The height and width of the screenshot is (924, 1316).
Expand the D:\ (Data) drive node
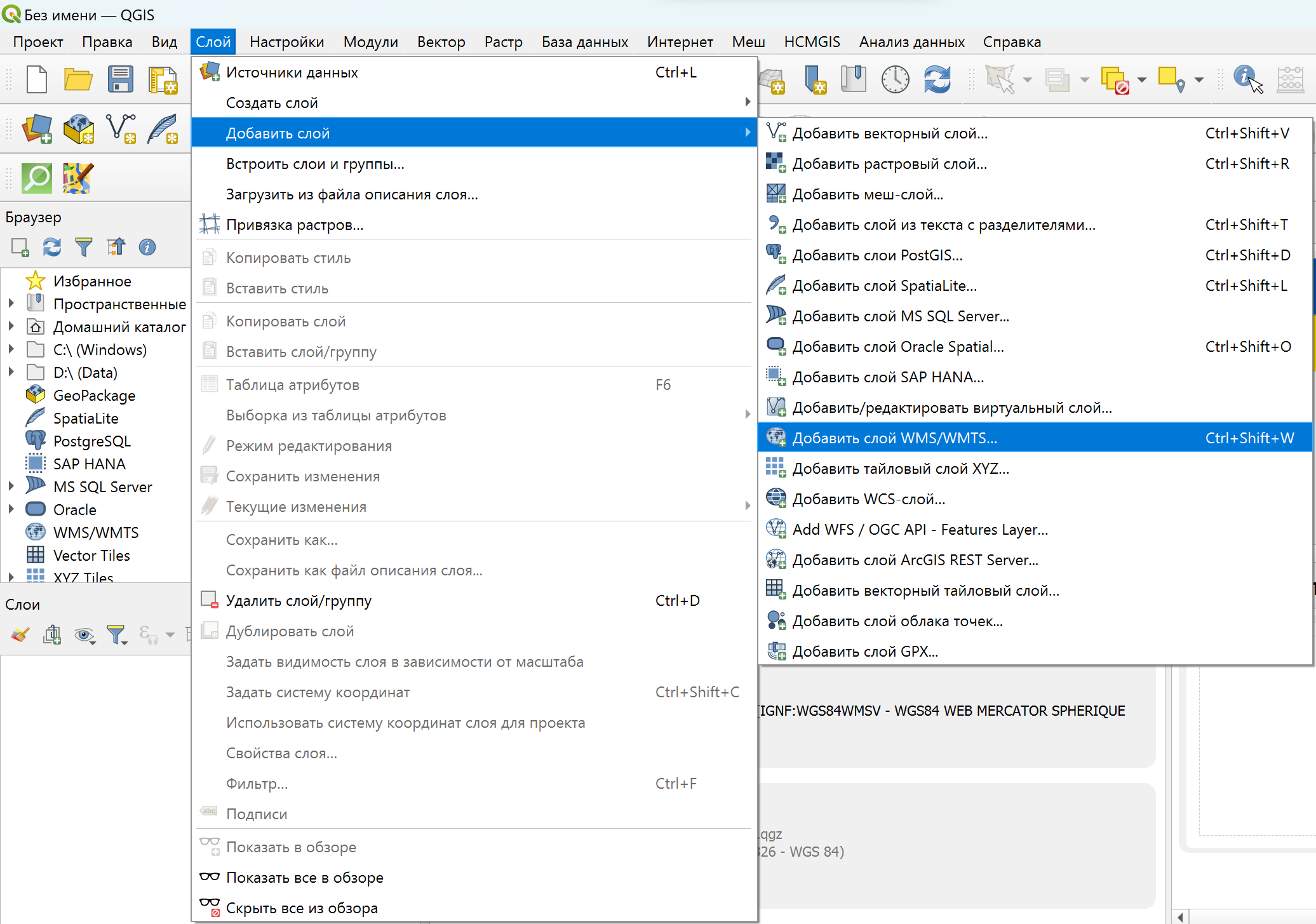click(x=11, y=372)
